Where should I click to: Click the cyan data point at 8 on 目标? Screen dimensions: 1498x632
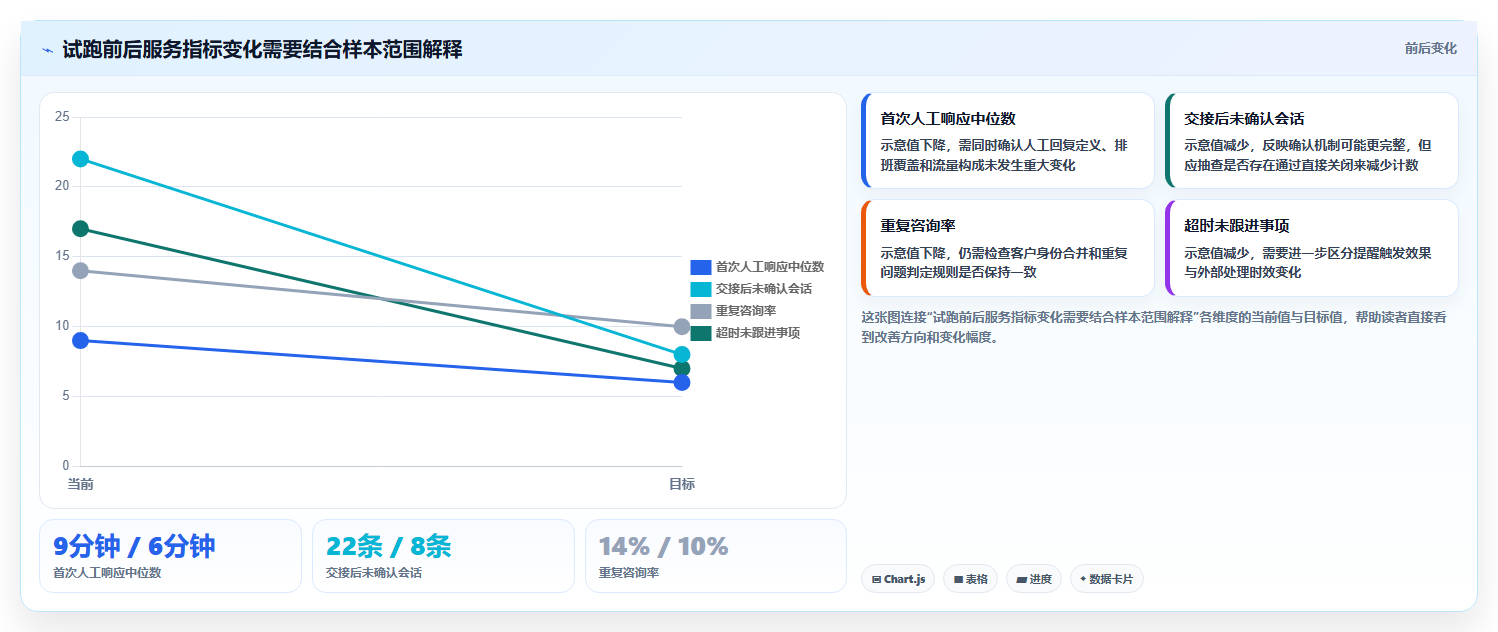[x=682, y=354]
